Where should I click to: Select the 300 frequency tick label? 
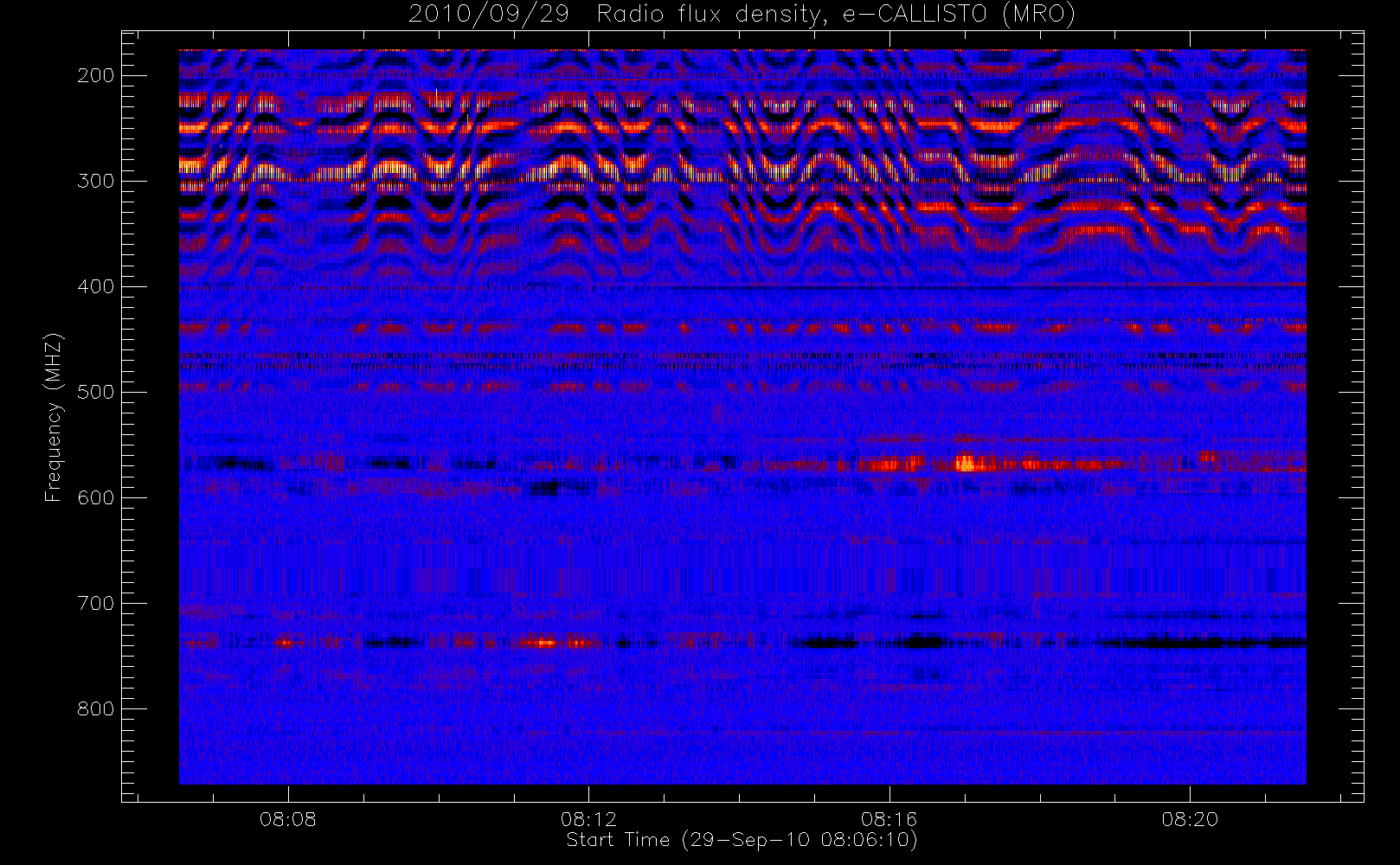pyautogui.click(x=96, y=181)
